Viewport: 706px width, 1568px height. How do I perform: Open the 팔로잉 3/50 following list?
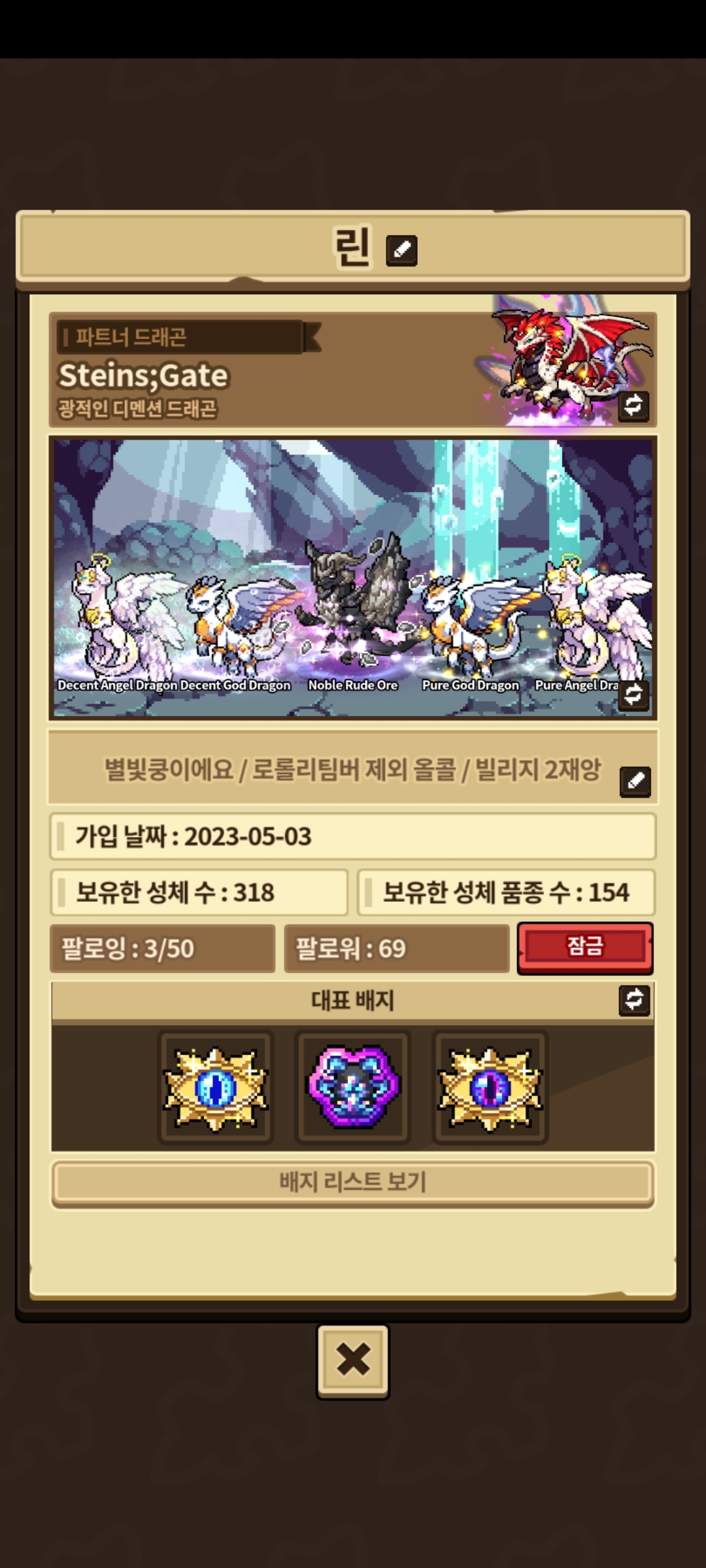pos(163,949)
